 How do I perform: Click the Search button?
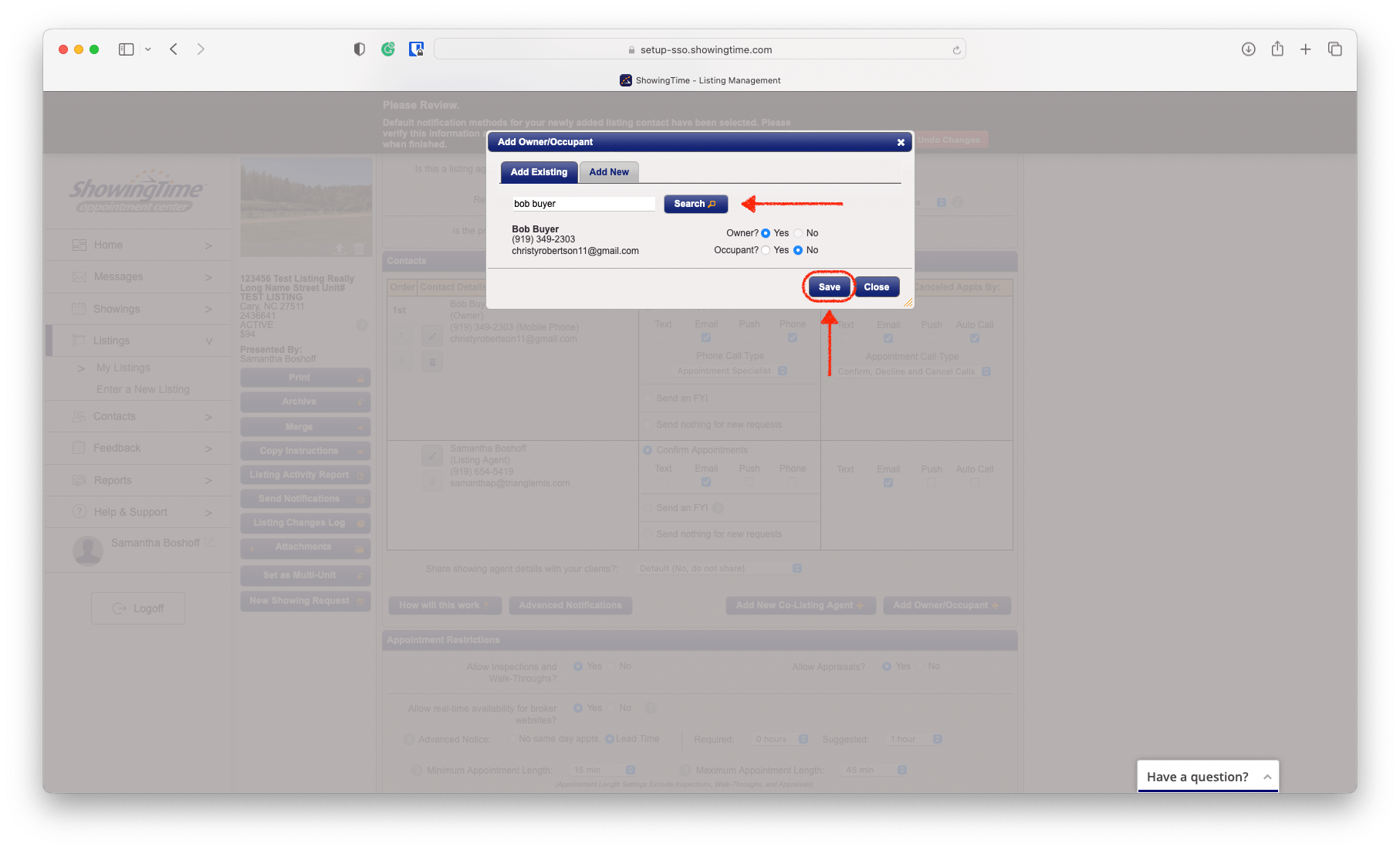tap(695, 203)
